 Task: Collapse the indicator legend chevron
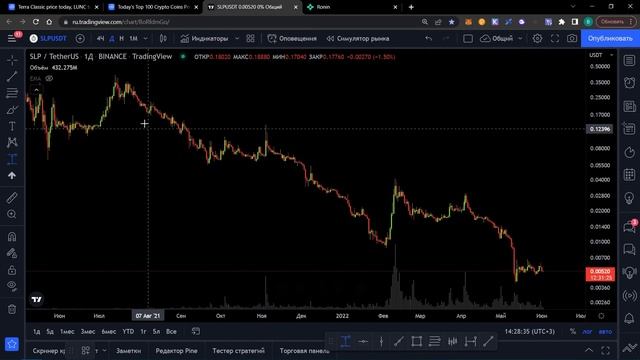pyautogui.click(x=36, y=90)
